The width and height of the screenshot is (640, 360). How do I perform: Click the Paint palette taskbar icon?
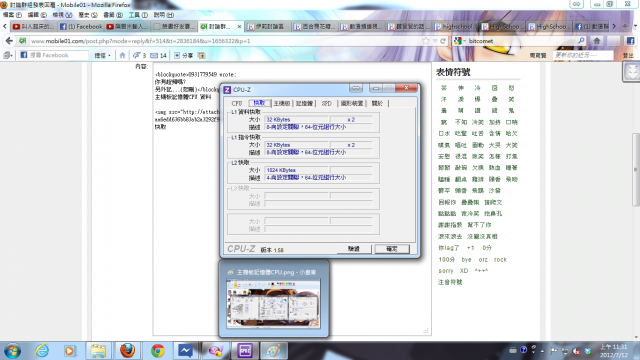[x=273, y=351]
